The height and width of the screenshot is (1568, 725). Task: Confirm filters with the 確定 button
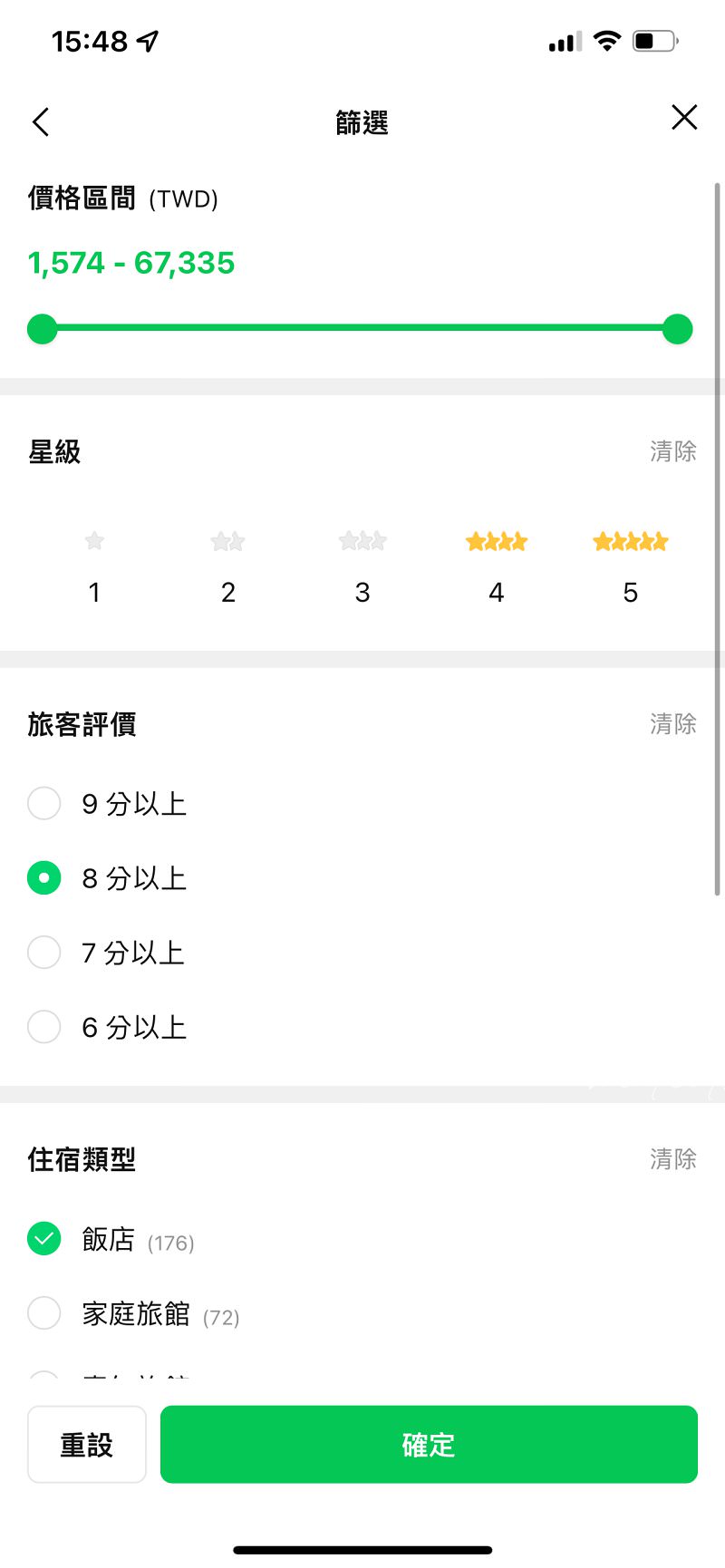429,1445
